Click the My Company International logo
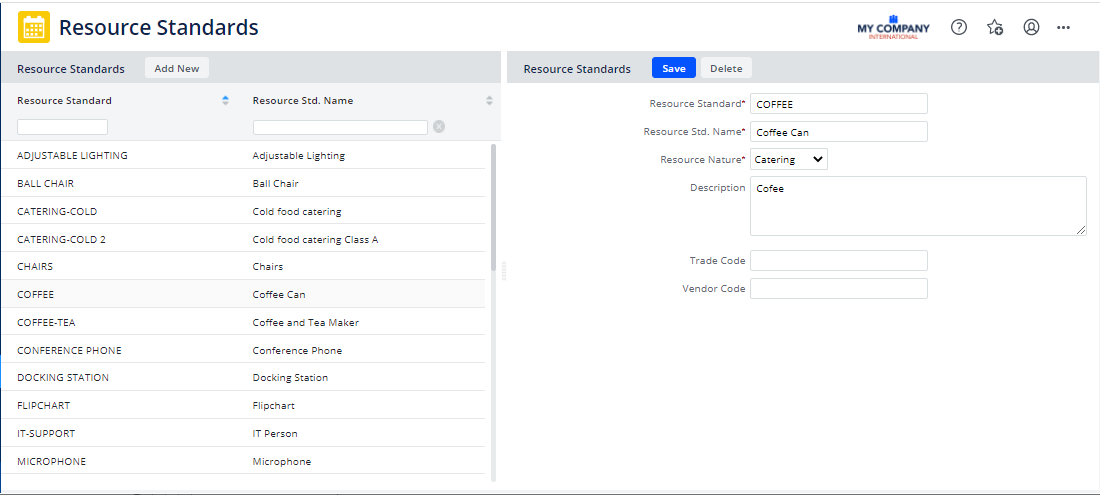Viewport: 1100px width, 495px height. tap(893, 27)
